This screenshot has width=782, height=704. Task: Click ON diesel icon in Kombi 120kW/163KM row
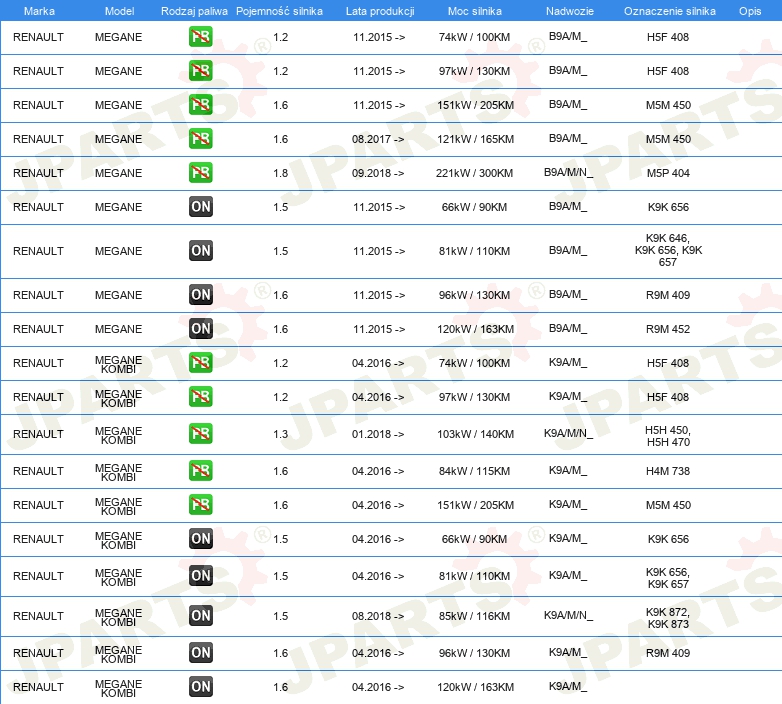pos(200,686)
